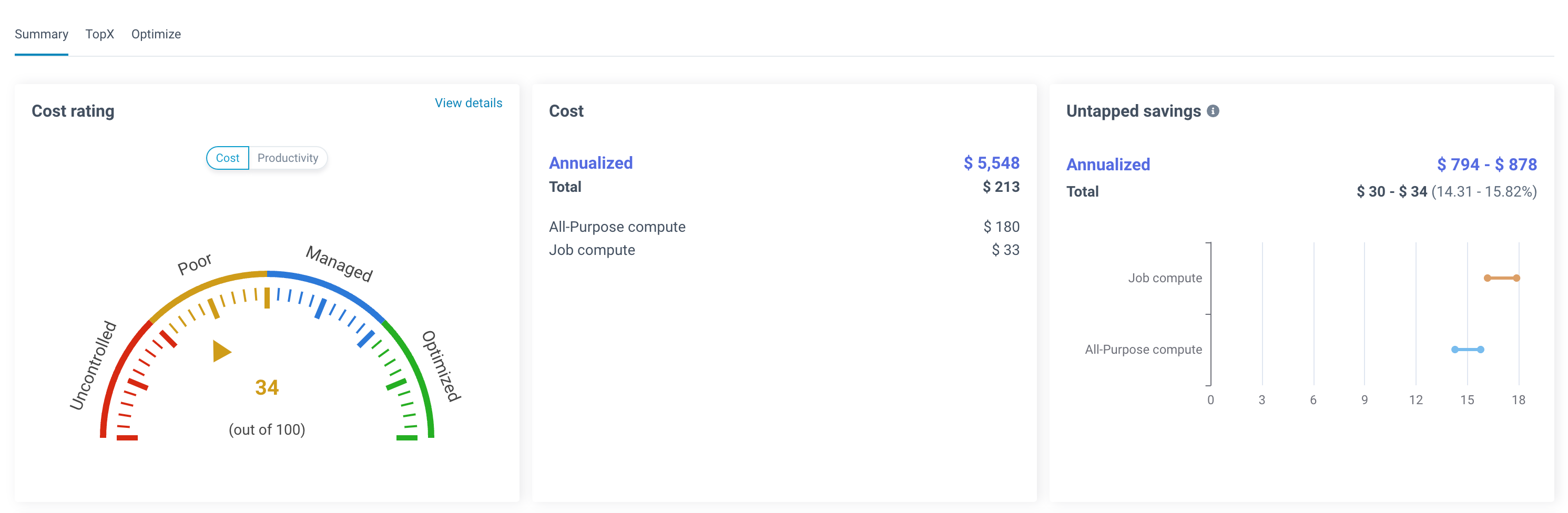This screenshot has width=1568, height=513.
Task: Click the Job compute cost row label
Action: tap(592, 250)
